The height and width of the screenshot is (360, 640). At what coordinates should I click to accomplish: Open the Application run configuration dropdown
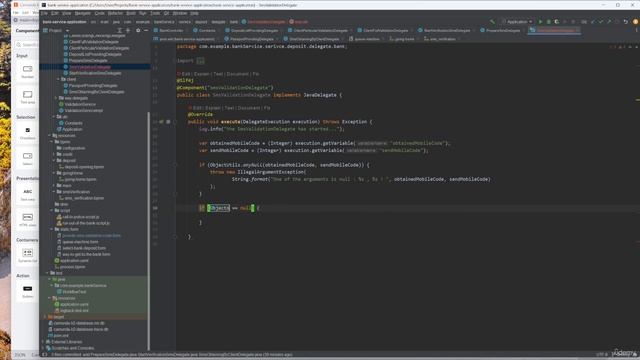pos(516,22)
